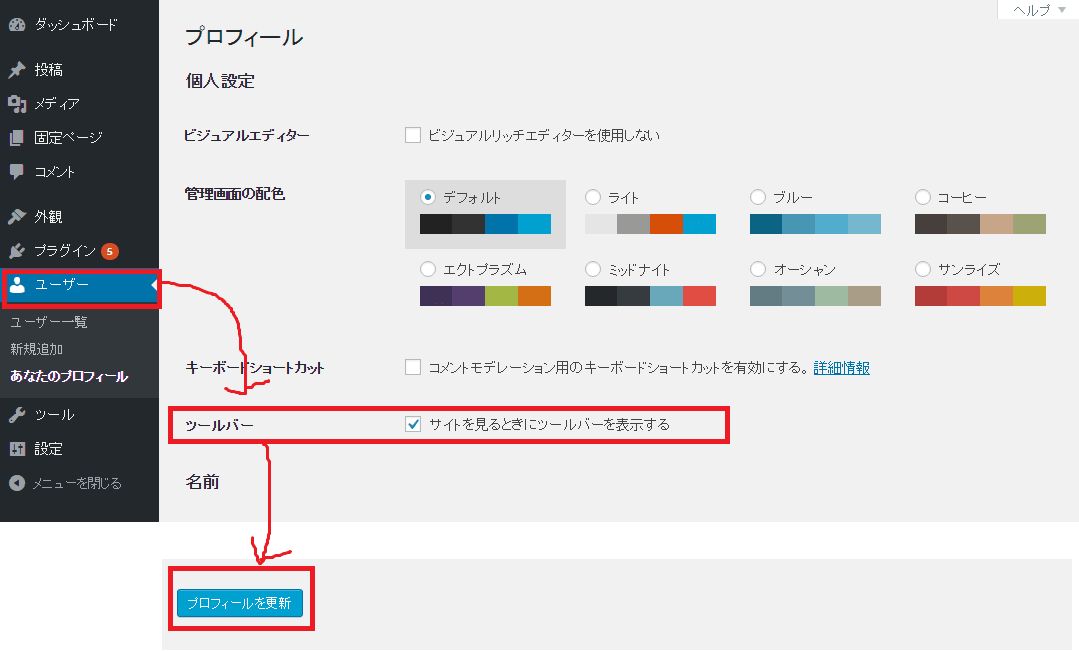Open the 詳細情報 link
1079x652 pixels.
coord(841,368)
